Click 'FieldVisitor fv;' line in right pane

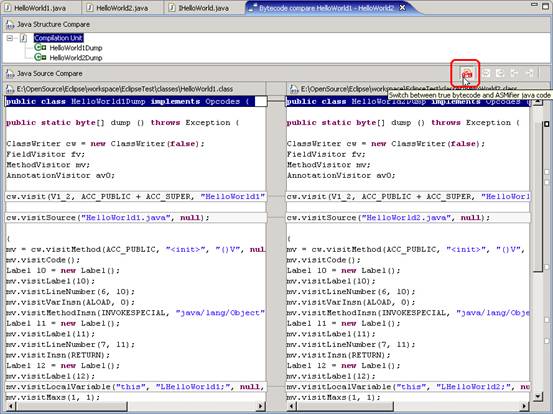coord(326,154)
